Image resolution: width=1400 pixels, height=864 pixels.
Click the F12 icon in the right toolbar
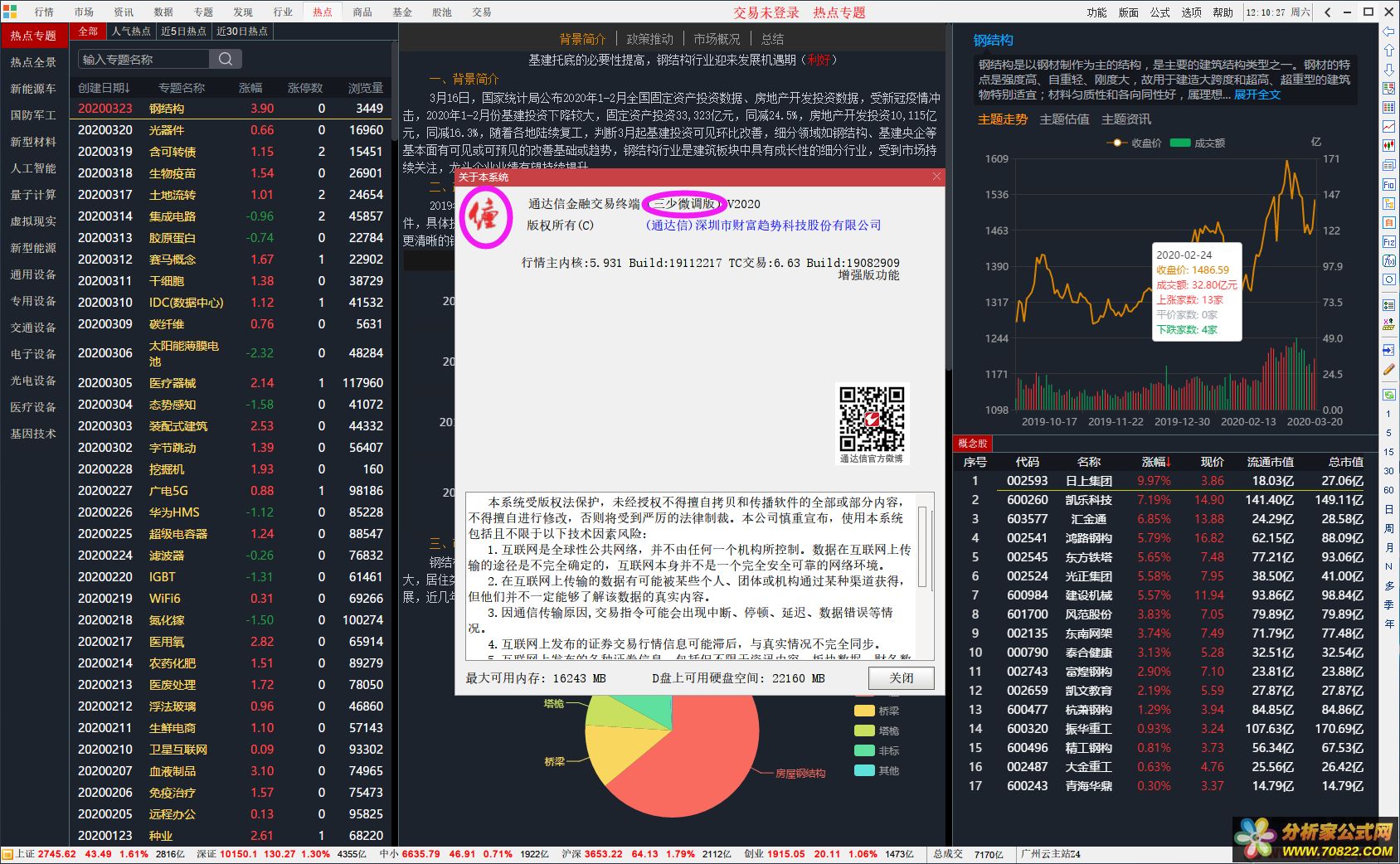point(1388,241)
